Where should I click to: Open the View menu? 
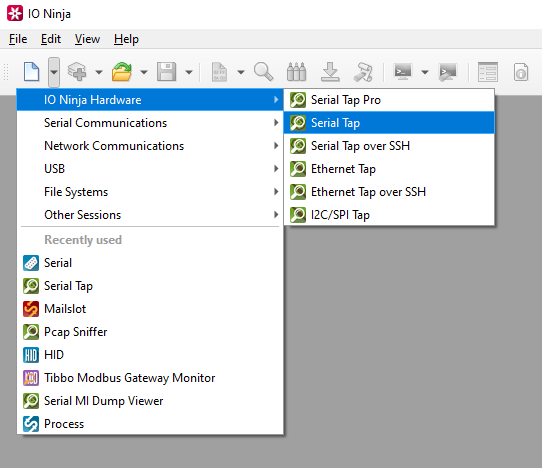click(87, 39)
